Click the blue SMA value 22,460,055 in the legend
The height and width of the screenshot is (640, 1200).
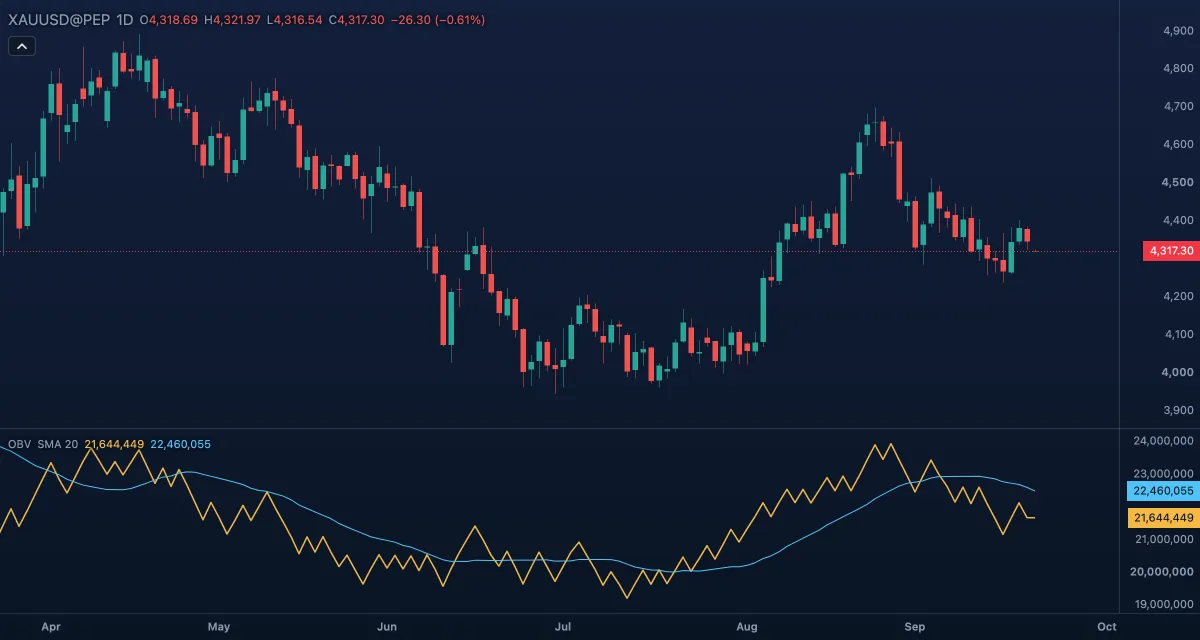tap(181, 444)
